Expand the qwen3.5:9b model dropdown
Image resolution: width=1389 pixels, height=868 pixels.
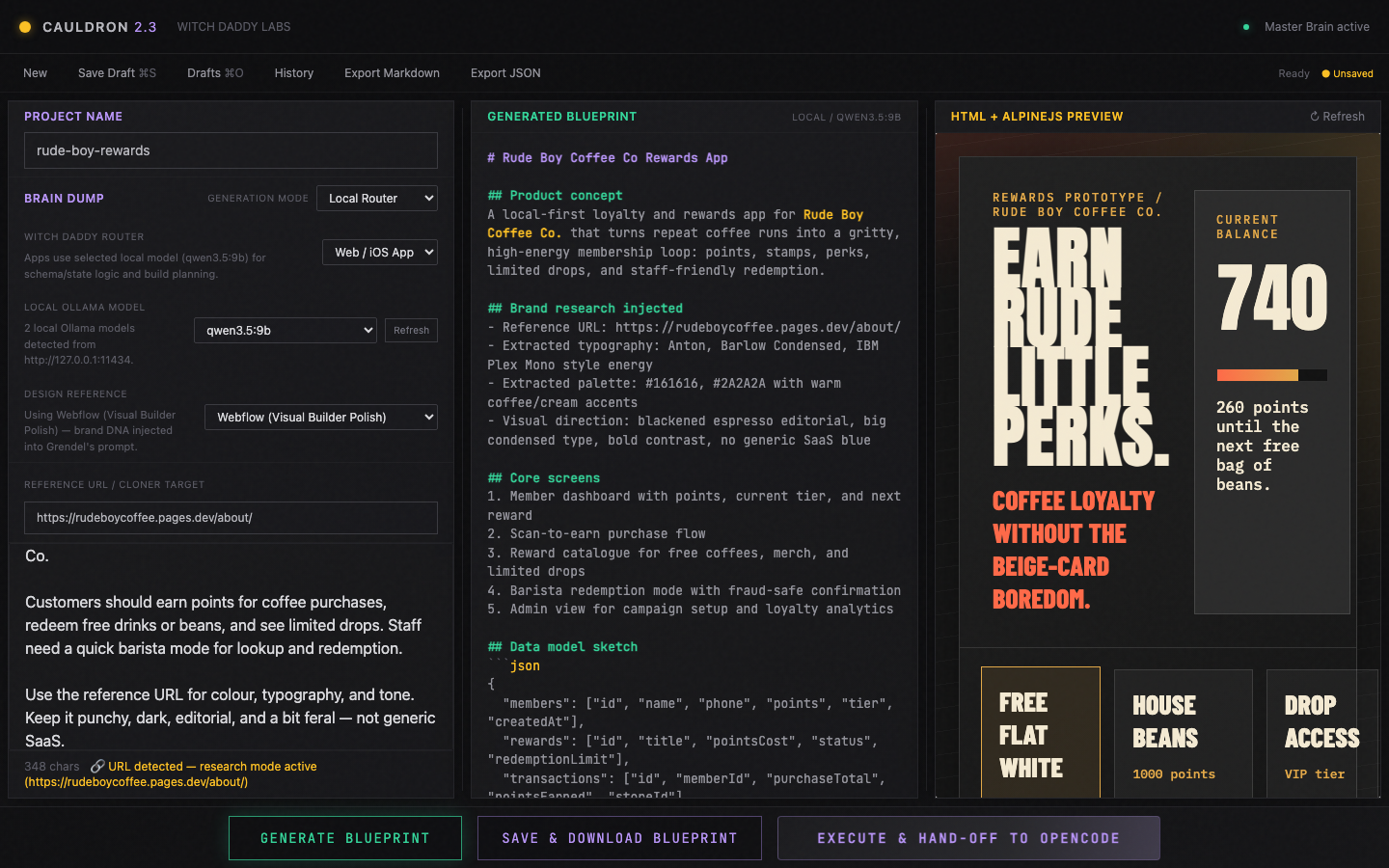click(286, 330)
